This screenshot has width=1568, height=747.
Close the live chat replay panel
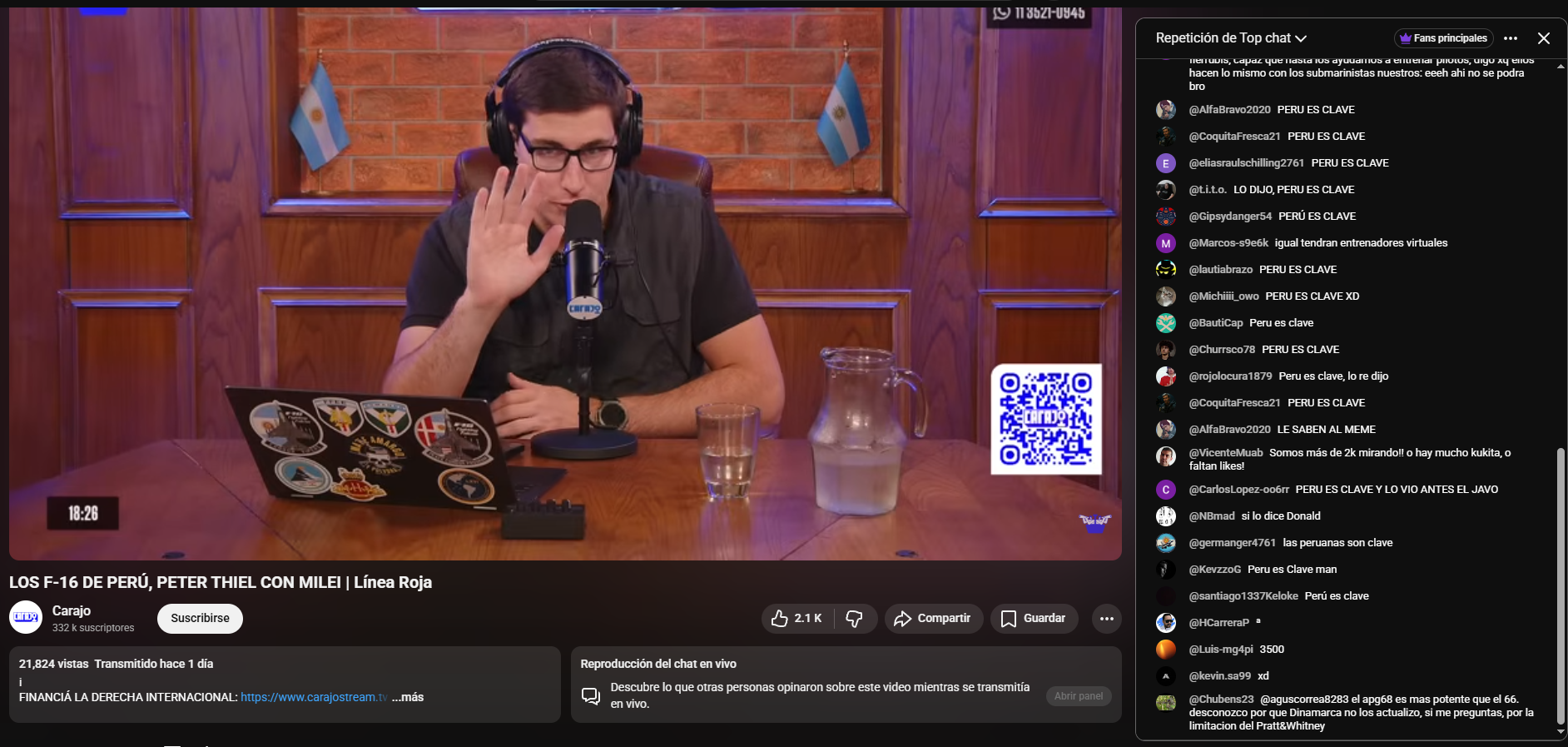click(1544, 38)
